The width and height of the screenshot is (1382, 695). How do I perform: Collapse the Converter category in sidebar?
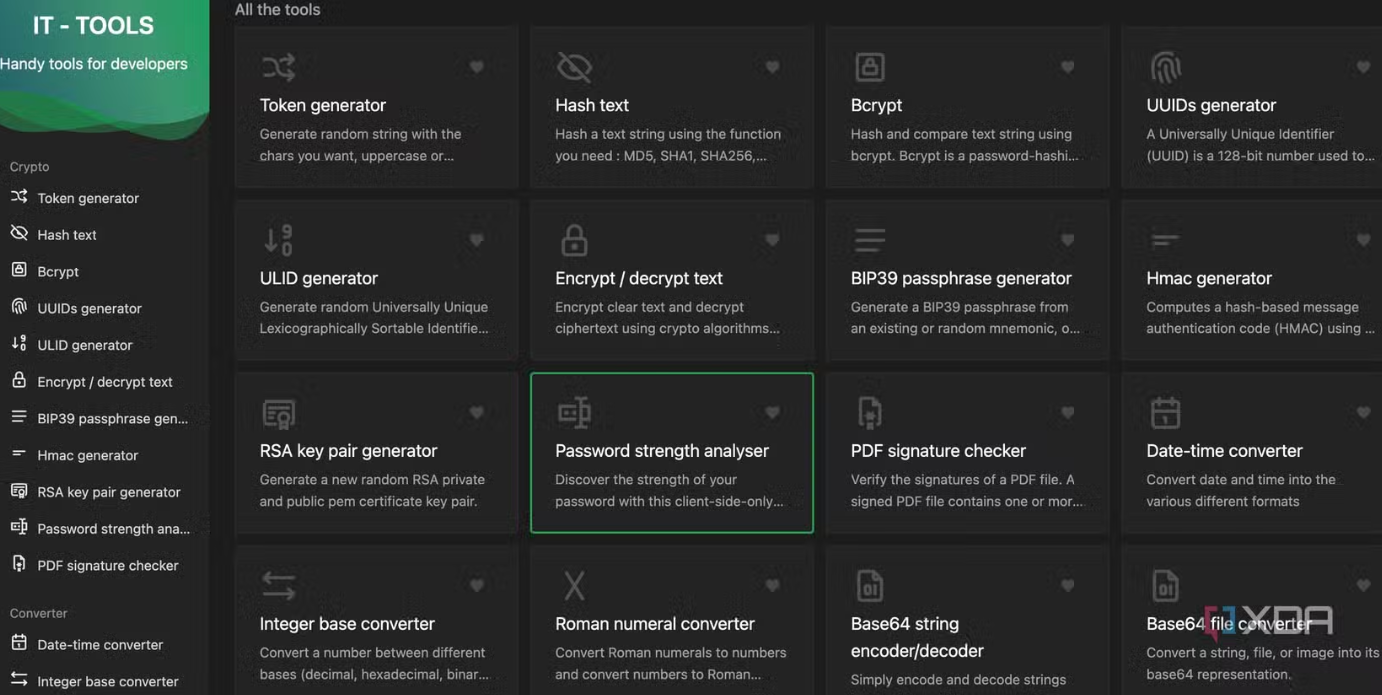pos(38,613)
